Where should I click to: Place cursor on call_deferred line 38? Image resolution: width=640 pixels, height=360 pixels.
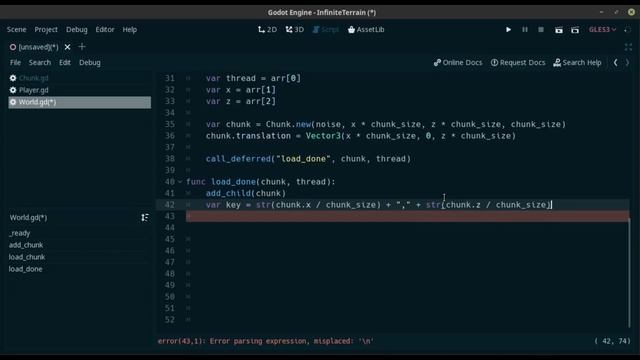pos(308,159)
